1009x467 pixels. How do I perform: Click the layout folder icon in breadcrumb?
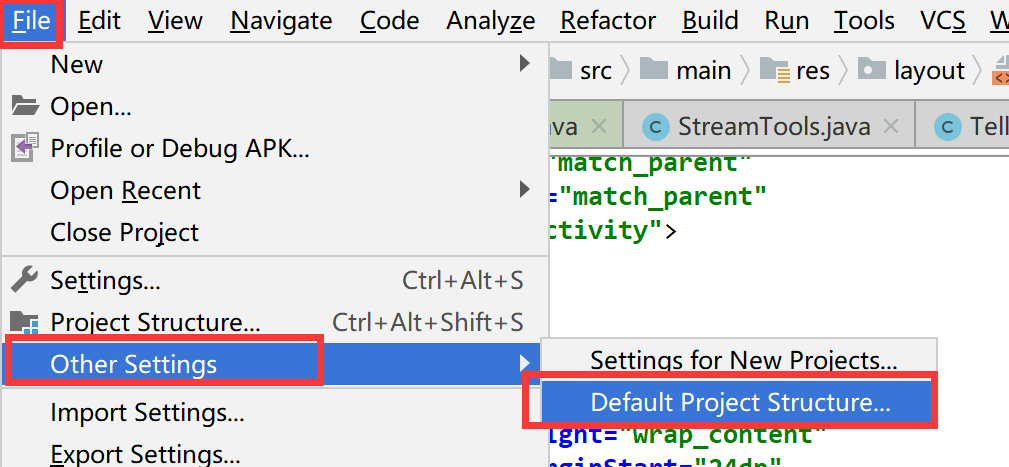[873, 70]
